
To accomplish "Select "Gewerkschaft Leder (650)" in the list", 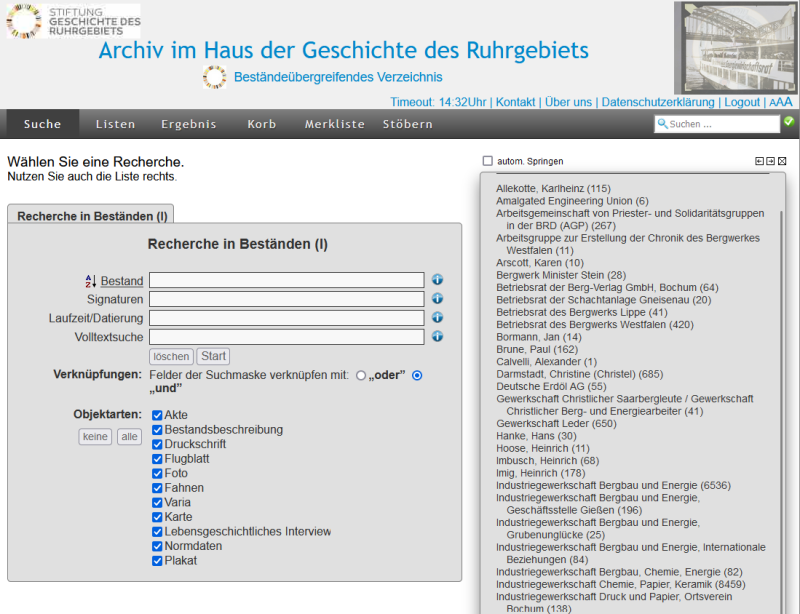I will click(556, 424).
